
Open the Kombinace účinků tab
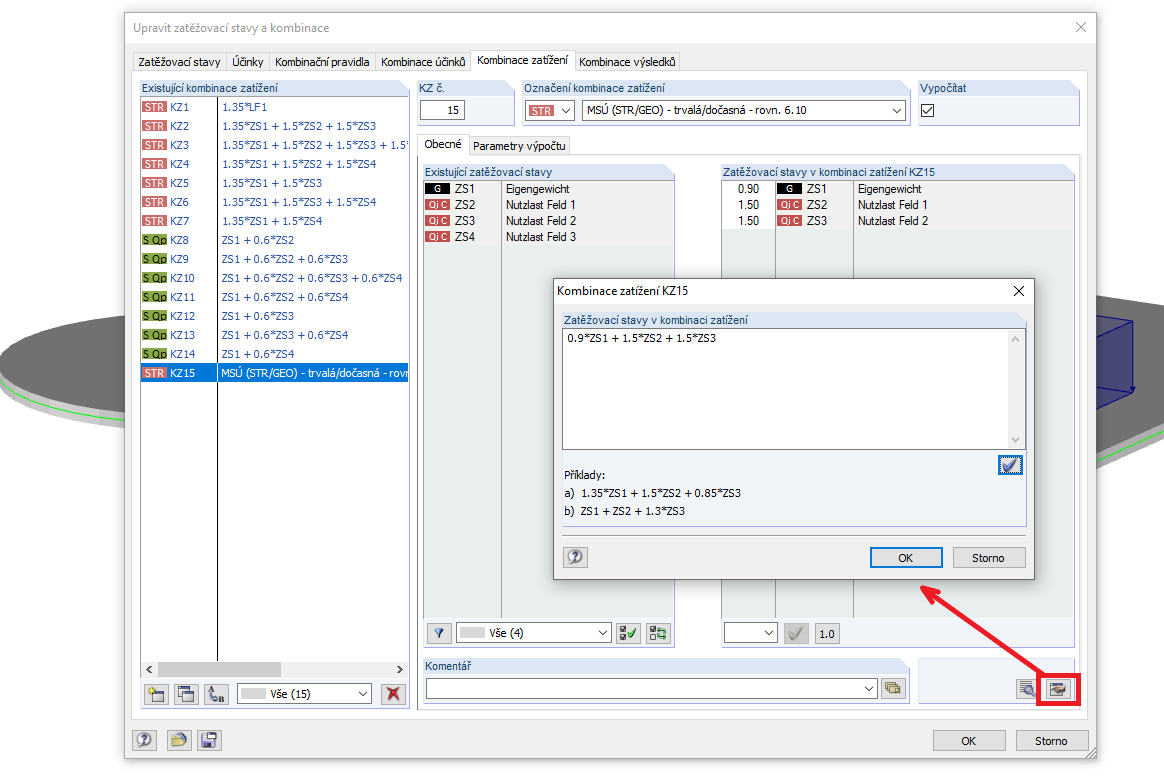tap(423, 62)
